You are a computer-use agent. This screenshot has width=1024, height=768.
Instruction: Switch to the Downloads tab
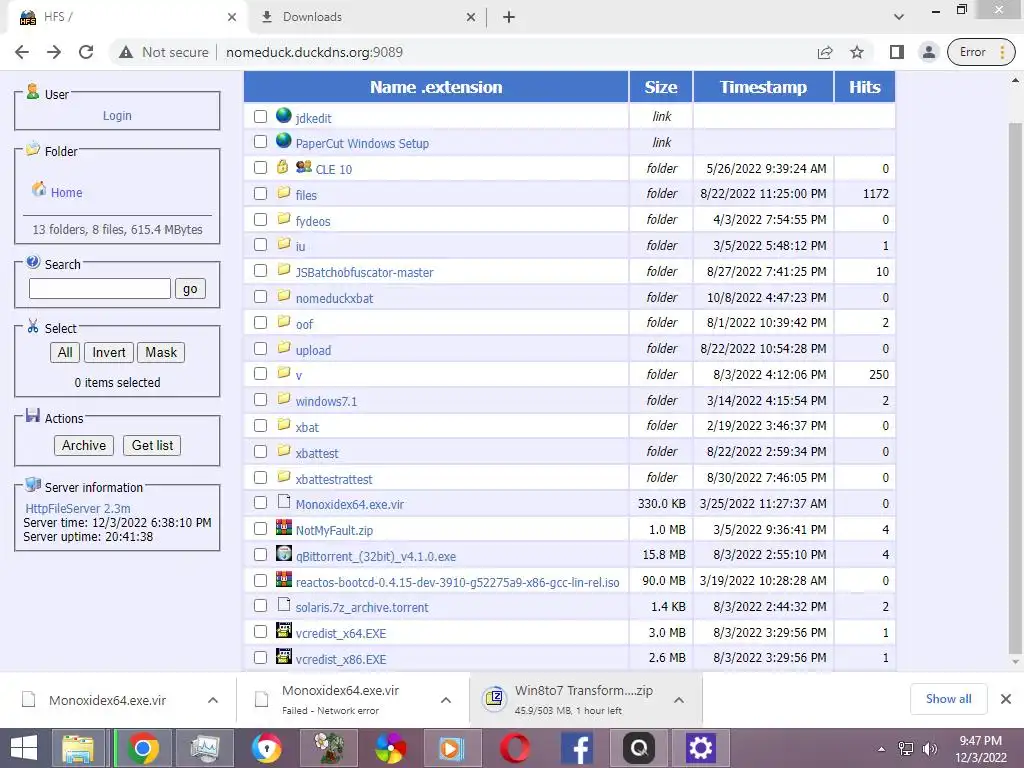click(x=369, y=17)
